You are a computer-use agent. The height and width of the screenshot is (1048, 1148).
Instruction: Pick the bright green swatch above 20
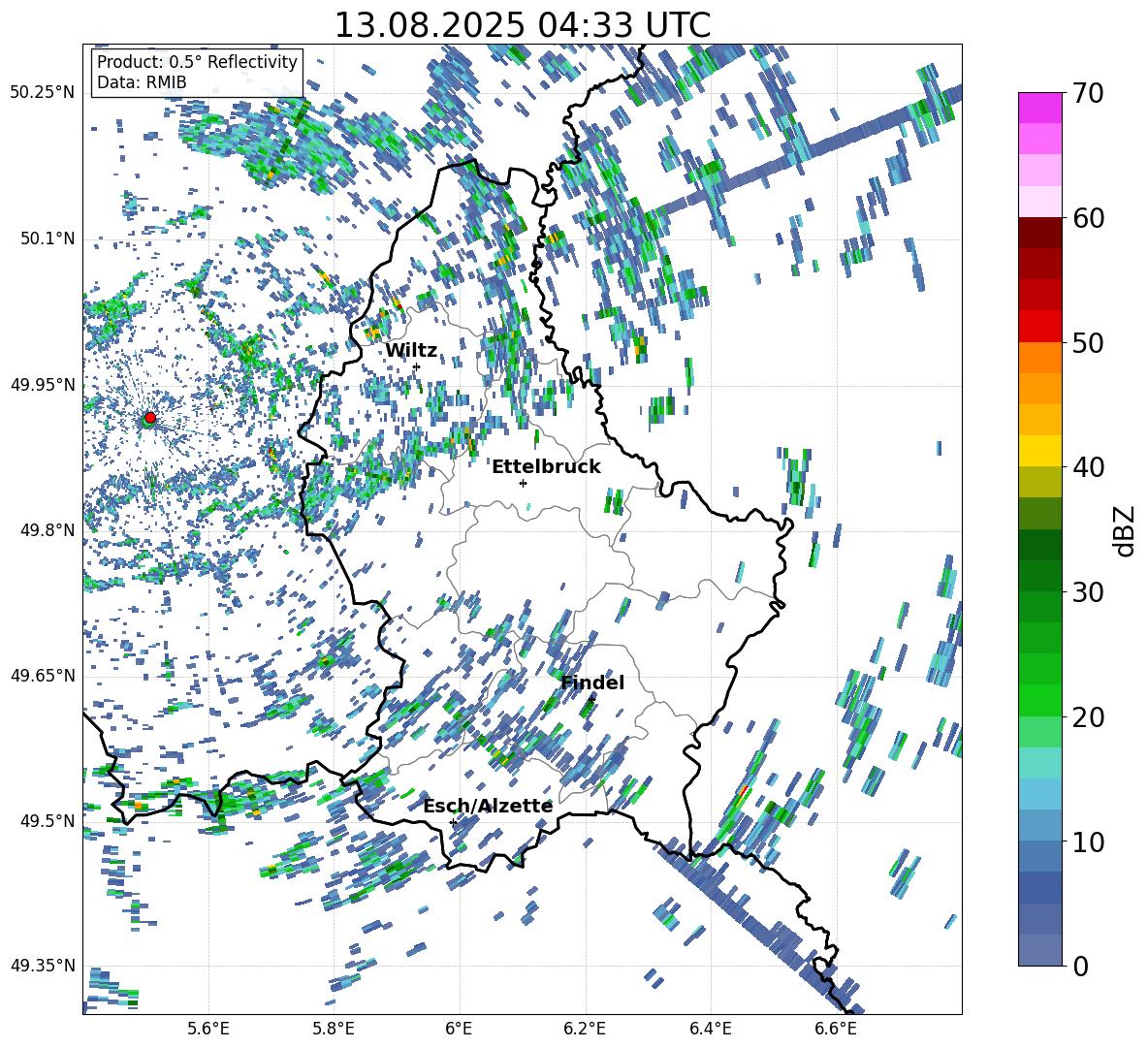point(1039,700)
